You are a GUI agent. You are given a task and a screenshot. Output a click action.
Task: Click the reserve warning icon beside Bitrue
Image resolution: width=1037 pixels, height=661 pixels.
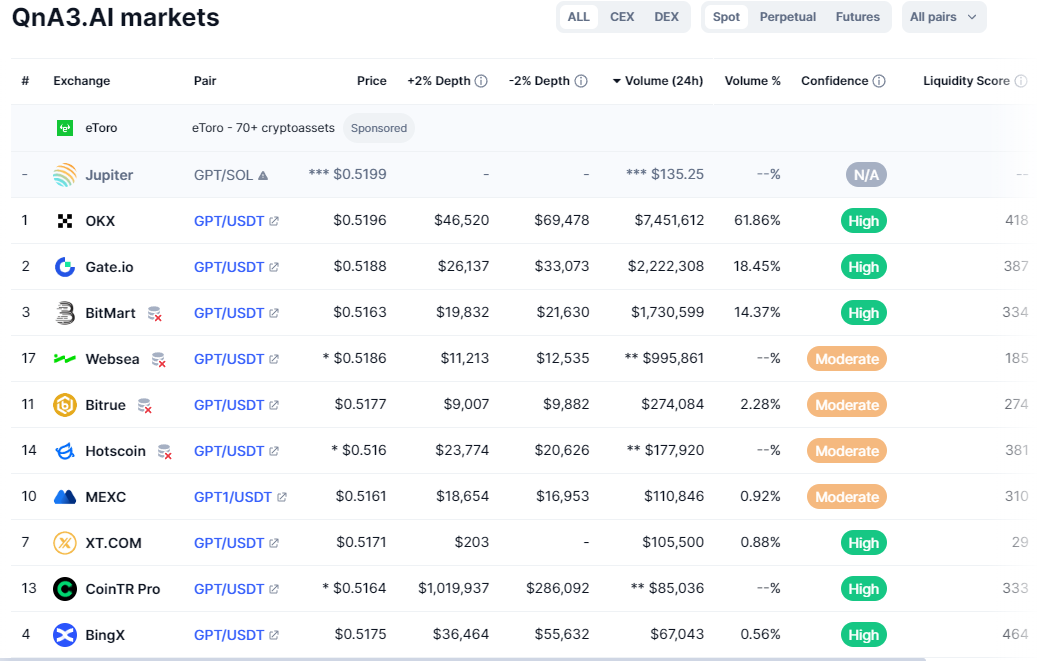click(x=145, y=406)
